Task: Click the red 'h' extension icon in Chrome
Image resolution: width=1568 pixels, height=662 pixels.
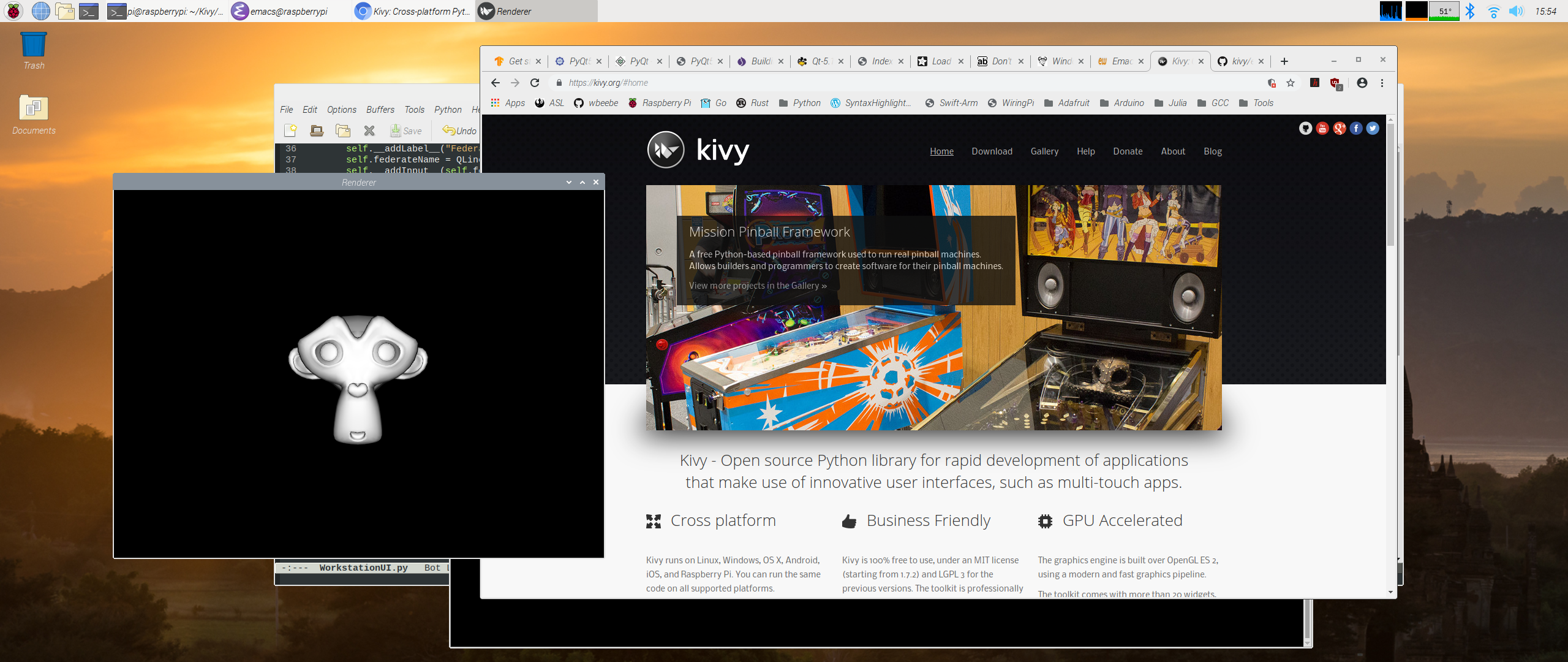Action: (1314, 83)
